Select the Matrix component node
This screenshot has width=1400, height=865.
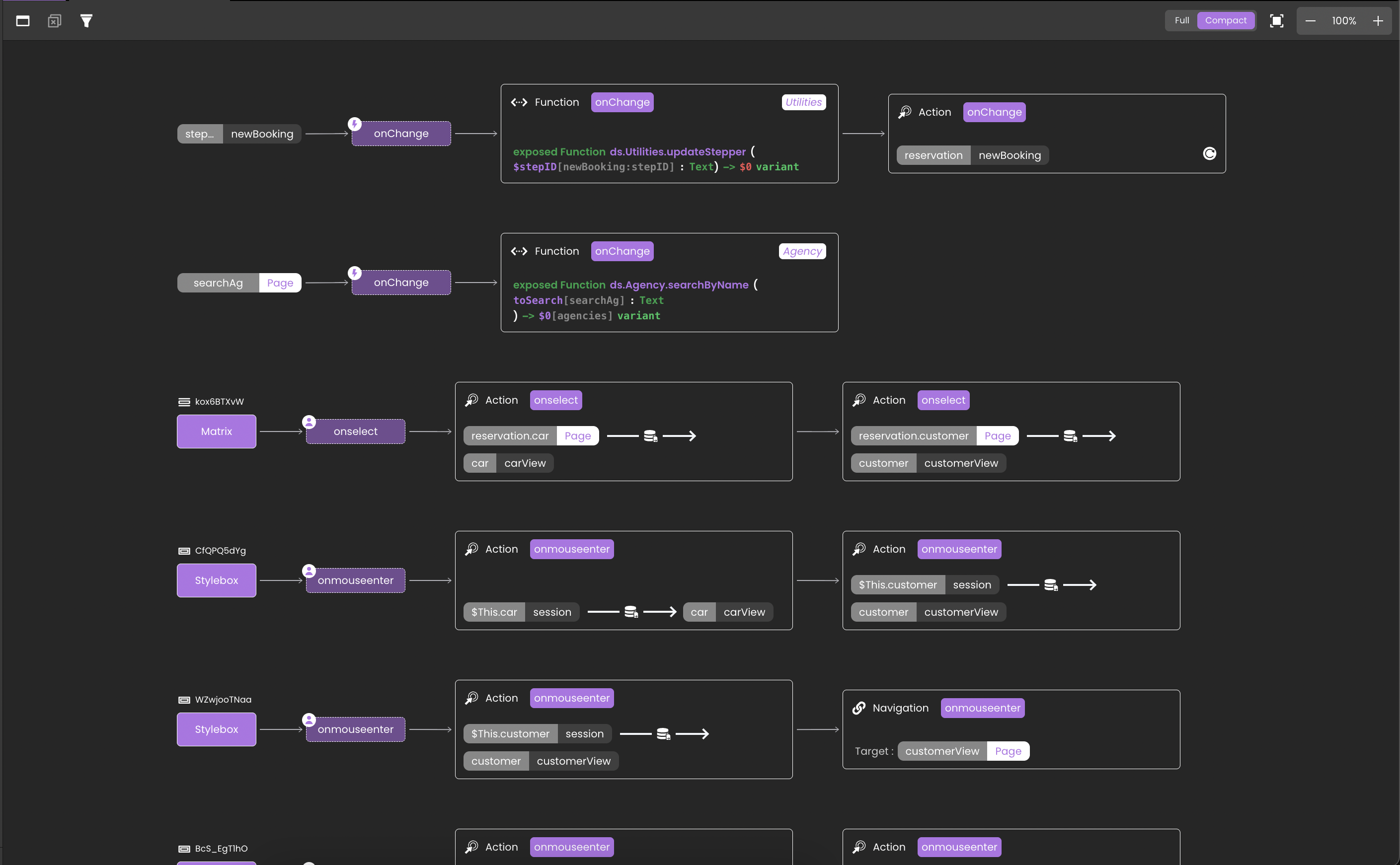[216, 432]
